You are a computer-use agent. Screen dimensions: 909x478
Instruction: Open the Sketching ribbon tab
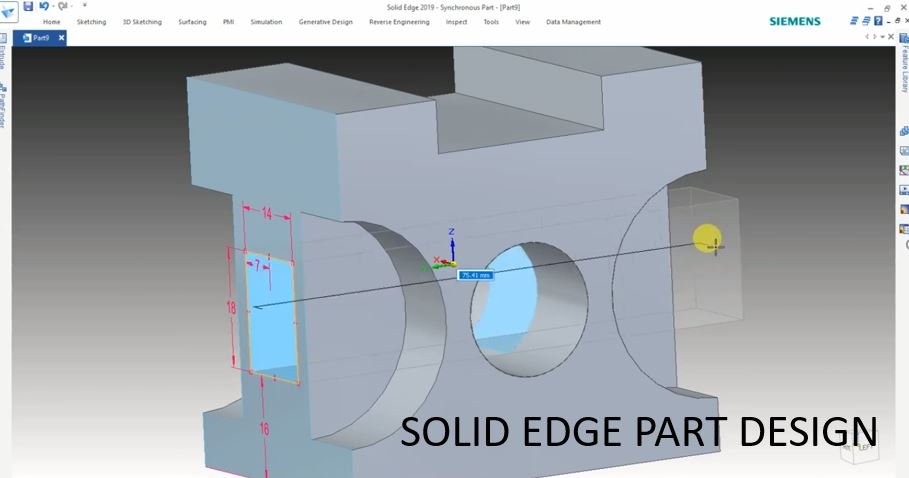91,22
